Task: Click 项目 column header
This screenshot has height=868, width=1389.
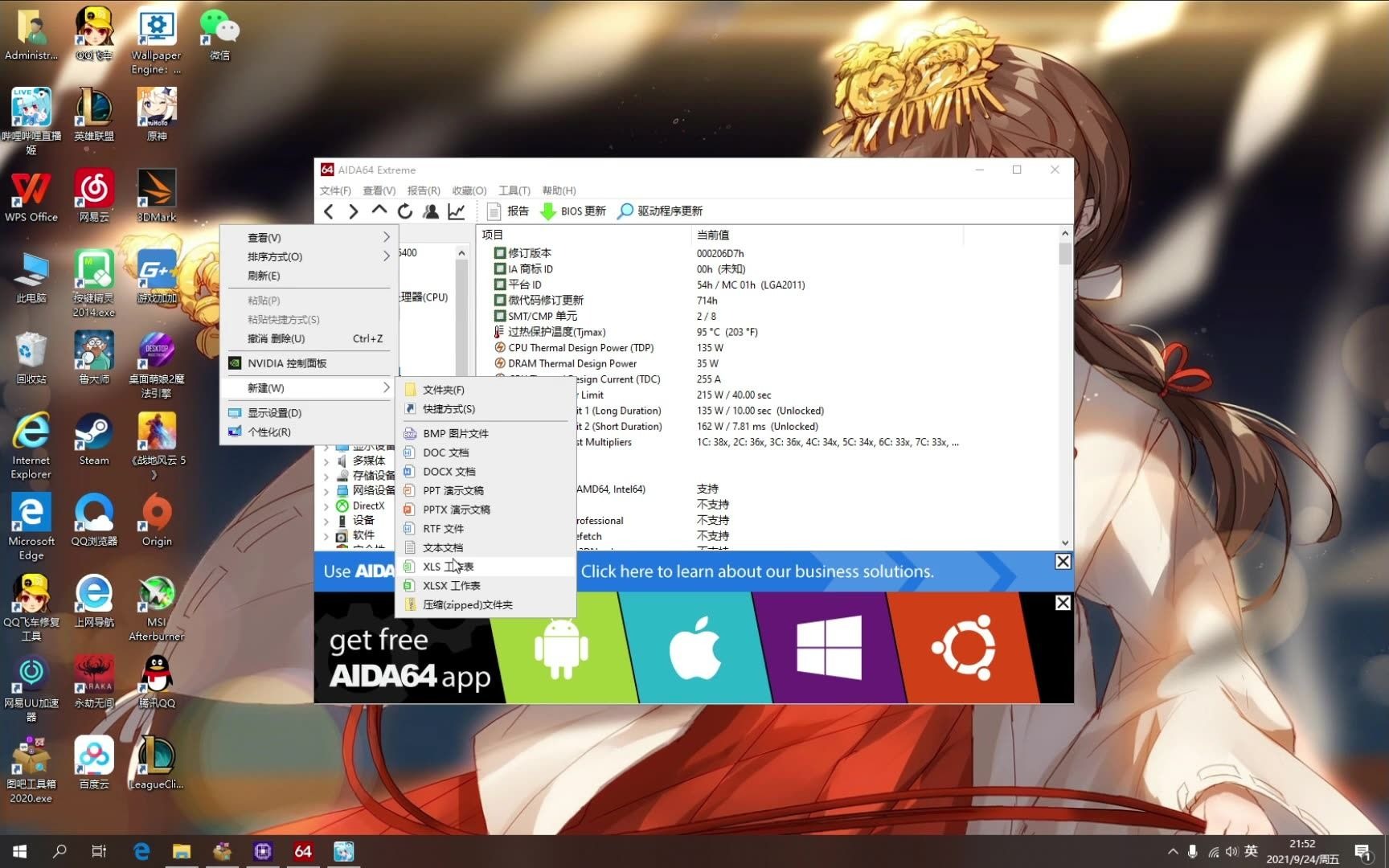Action: click(584, 235)
